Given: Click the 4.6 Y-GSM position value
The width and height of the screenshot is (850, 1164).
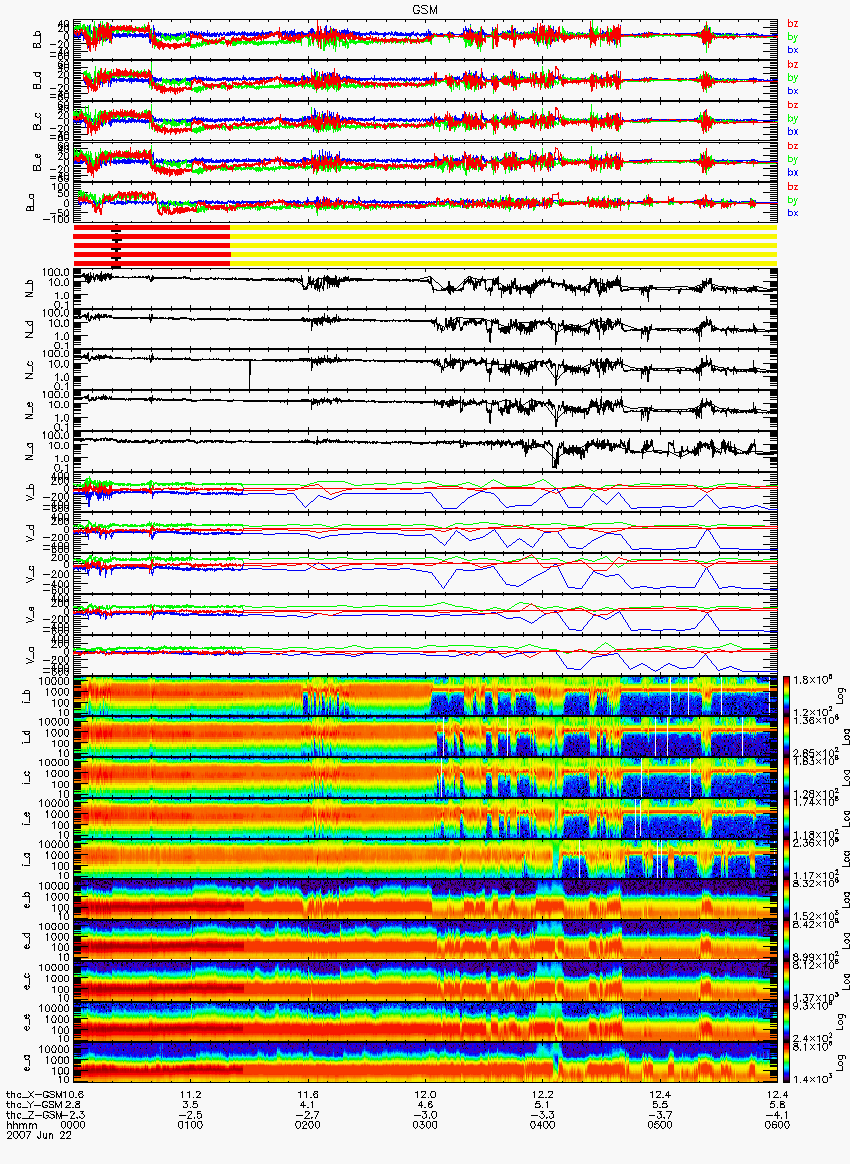Looking at the screenshot, I should (425, 1105).
